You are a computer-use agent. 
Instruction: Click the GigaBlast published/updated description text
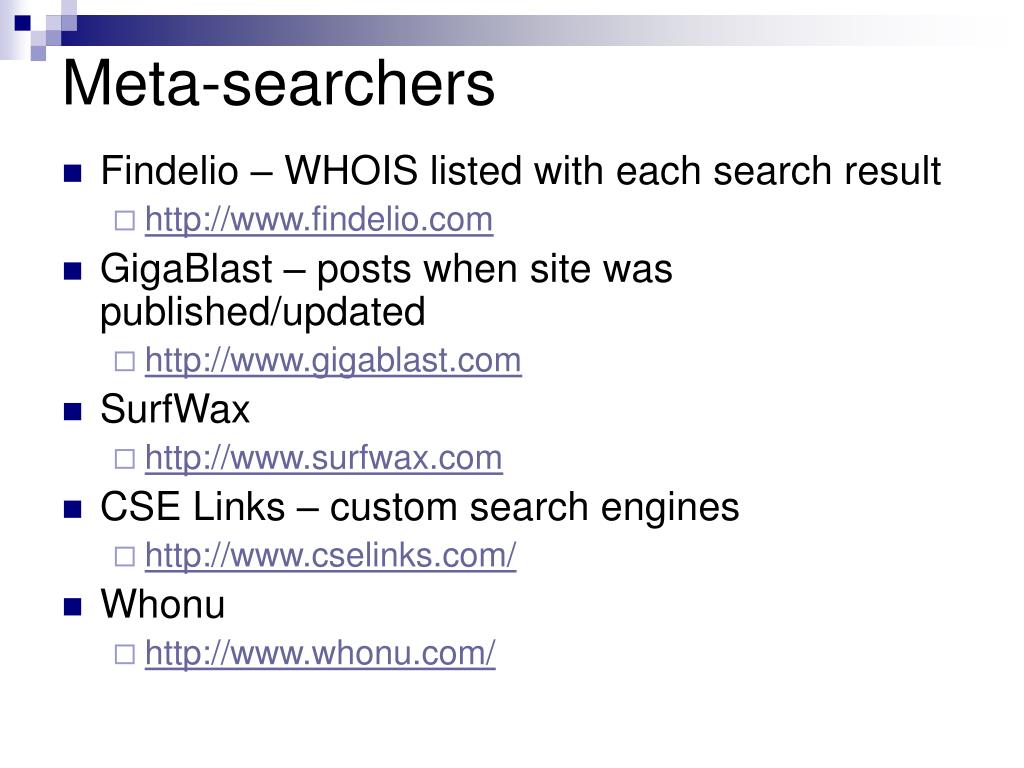tap(386, 291)
